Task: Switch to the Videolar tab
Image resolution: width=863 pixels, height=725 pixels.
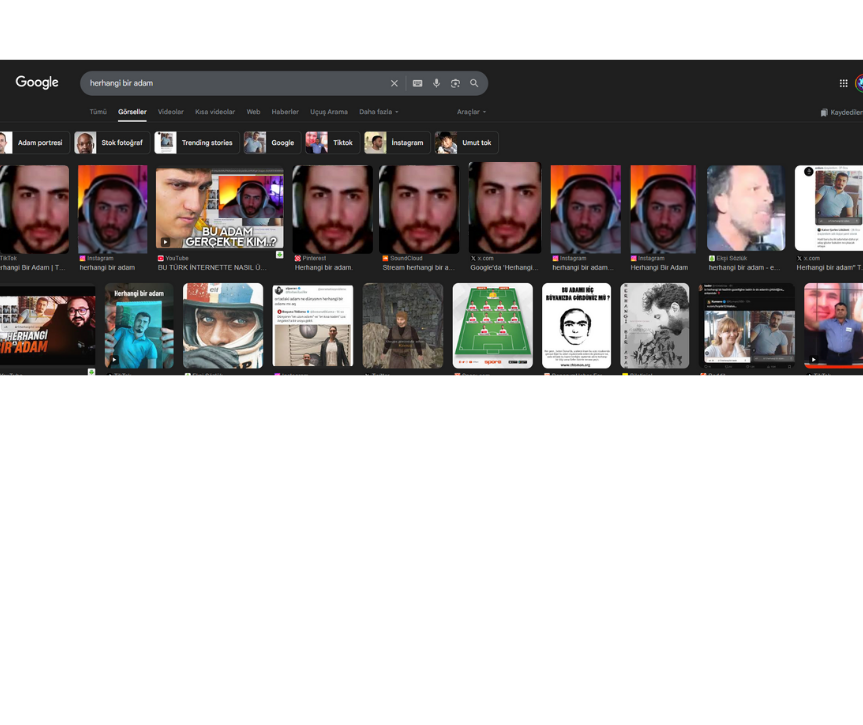Action: point(171,112)
